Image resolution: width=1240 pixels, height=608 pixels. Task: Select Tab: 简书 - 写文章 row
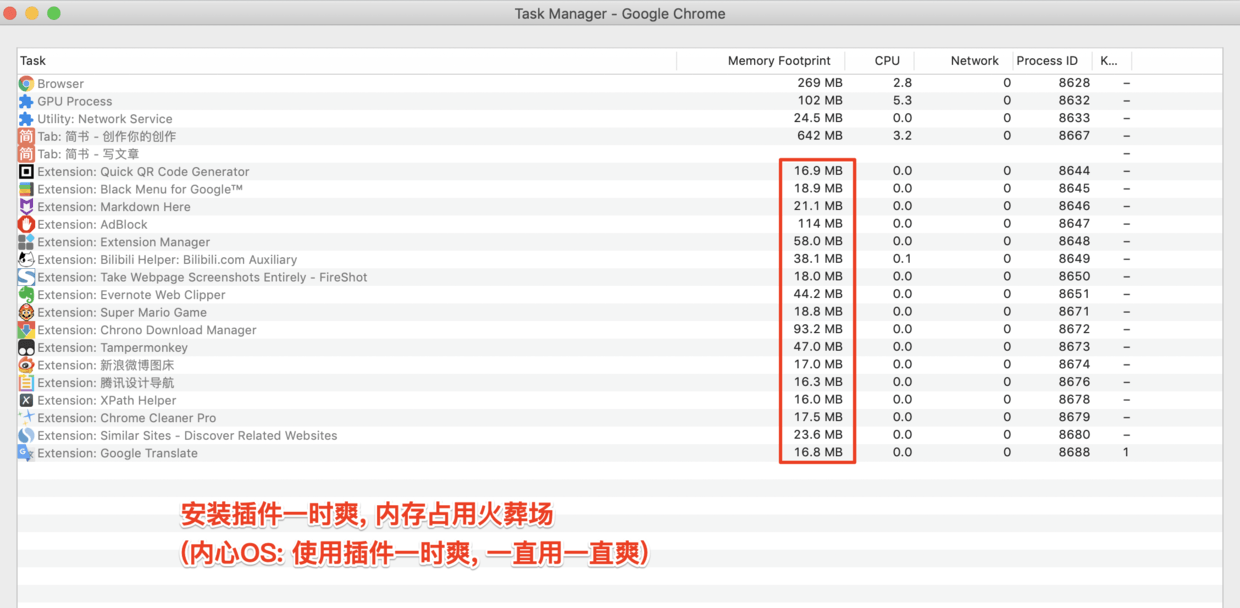(x=620, y=154)
